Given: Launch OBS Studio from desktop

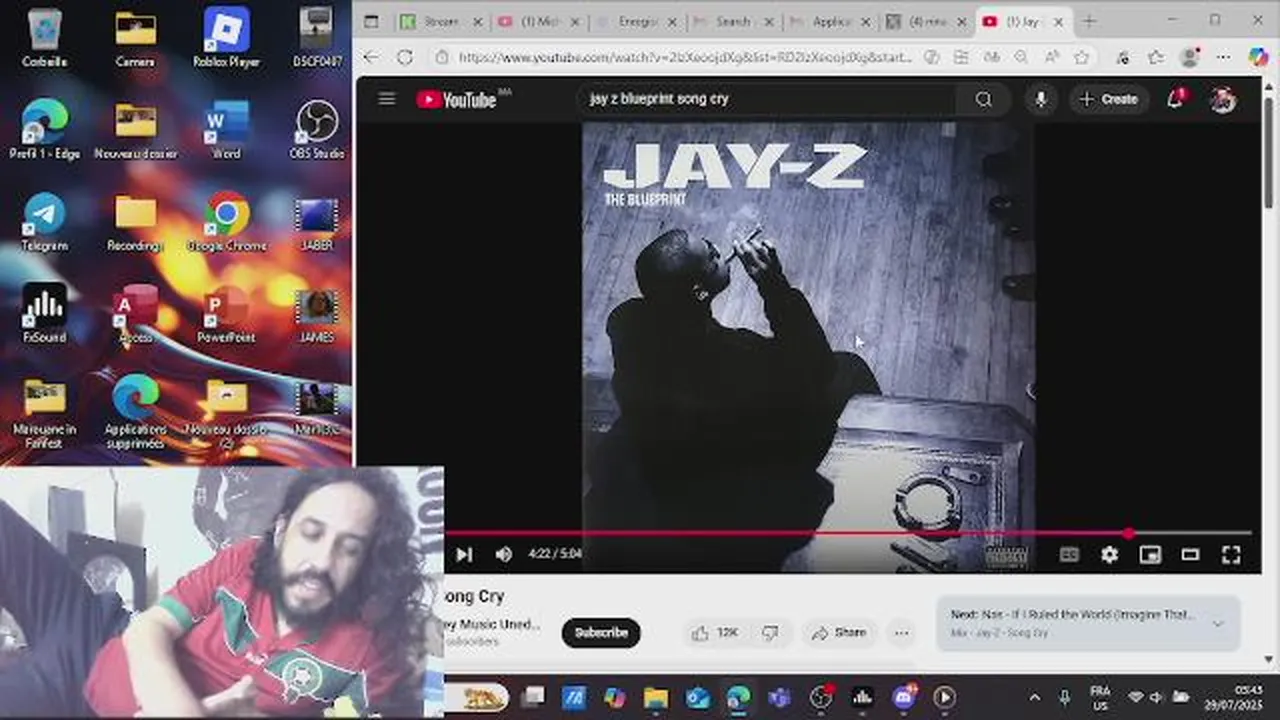Looking at the screenshot, I should (317, 129).
